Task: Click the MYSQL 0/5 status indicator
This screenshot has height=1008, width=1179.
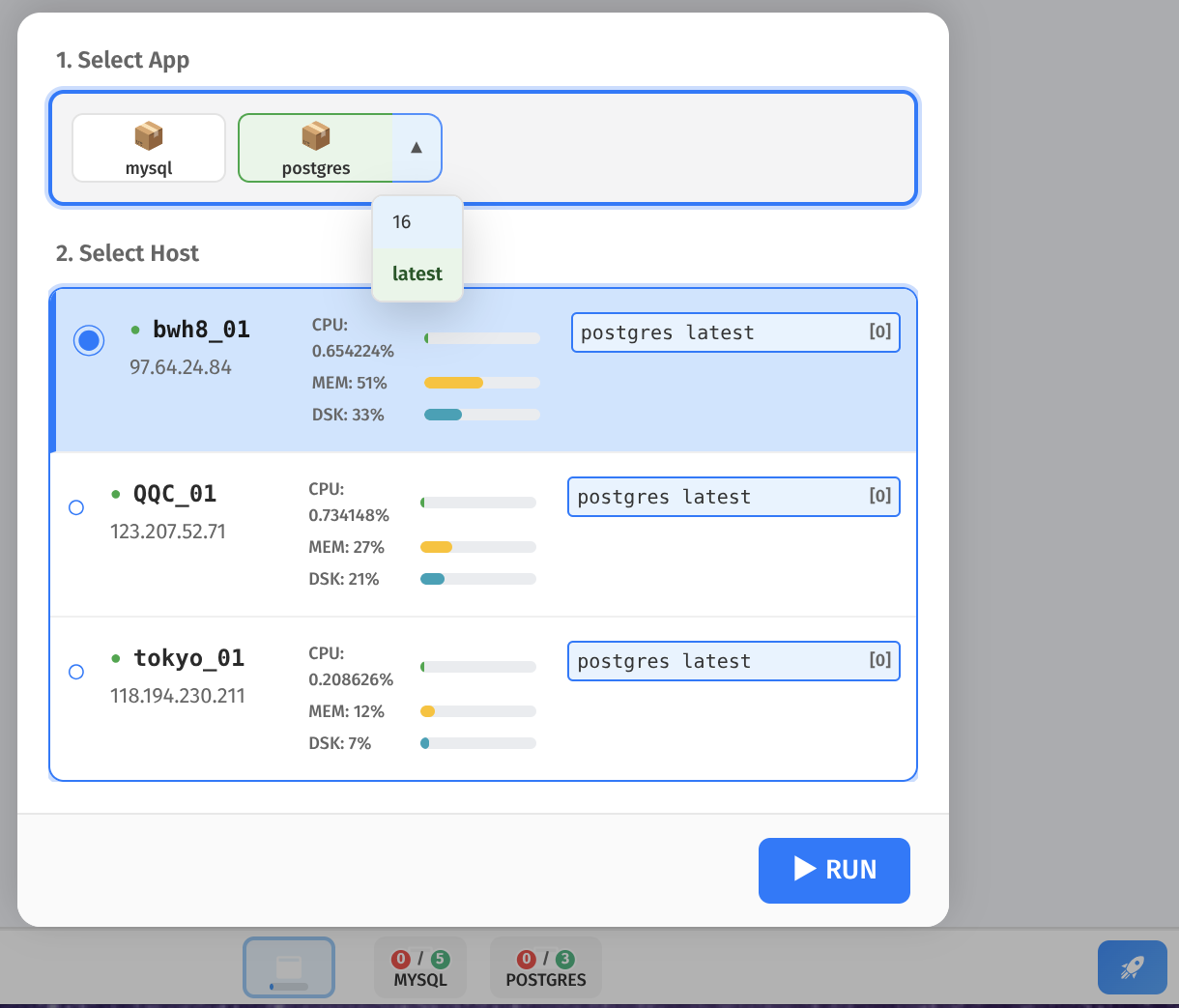Action: [x=420, y=967]
